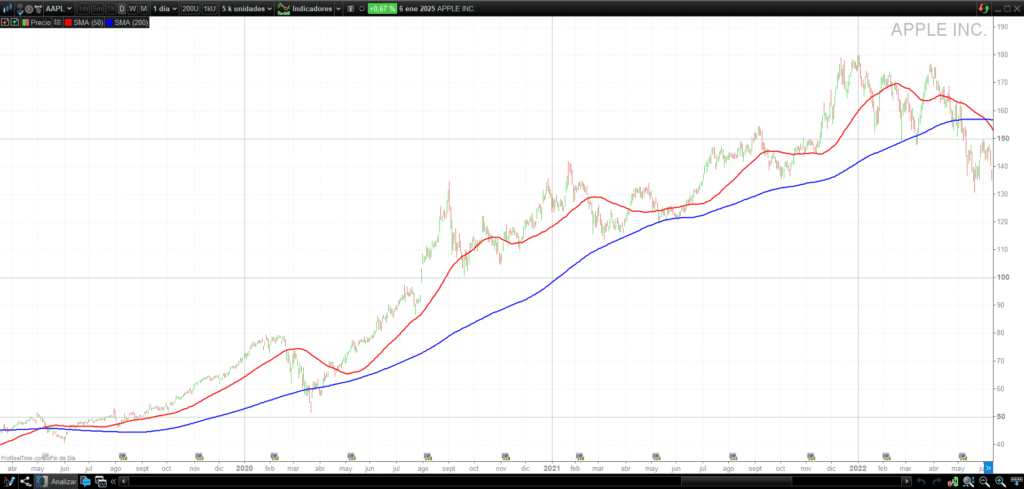Click the red-green refresh arrows icon
1024x489 pixels.
(984, 8)
